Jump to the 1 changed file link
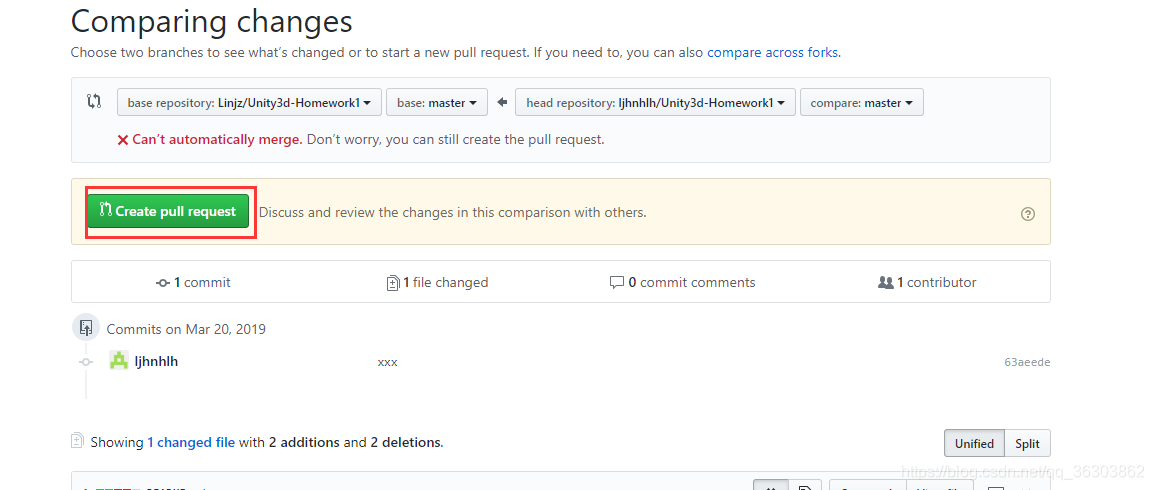The image size is (1154, 490). [x=191, y=443]
